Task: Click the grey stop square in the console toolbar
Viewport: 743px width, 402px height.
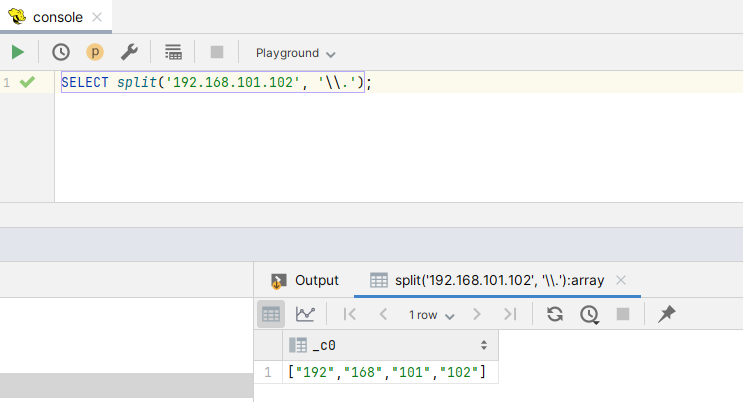Action: pos(217,52)
